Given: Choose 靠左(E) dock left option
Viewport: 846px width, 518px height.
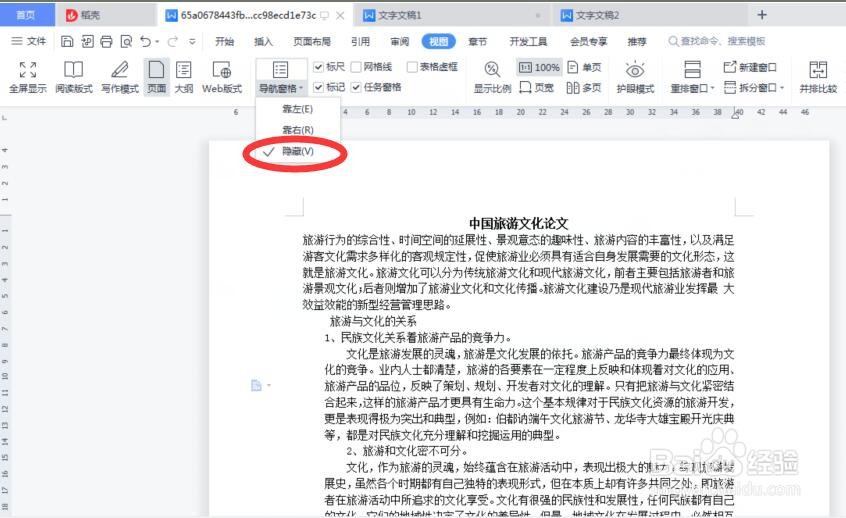Looking at the screenshot, I should [x=298, y=109].
